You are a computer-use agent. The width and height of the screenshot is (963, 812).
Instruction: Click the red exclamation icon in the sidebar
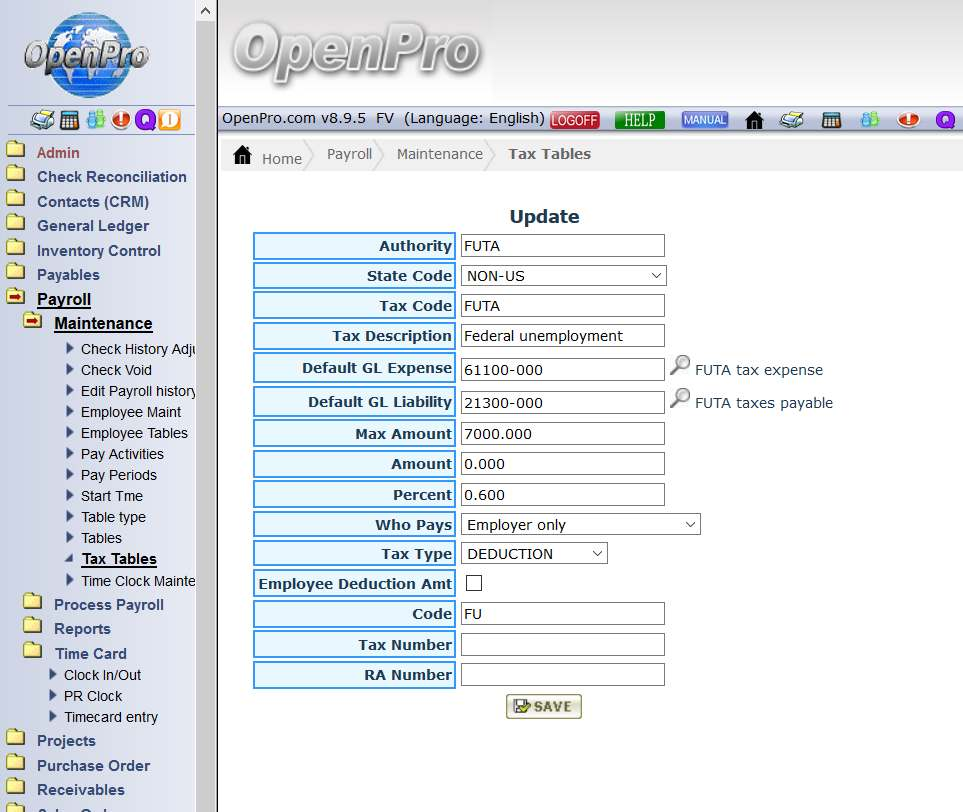[x=121, y=120]
